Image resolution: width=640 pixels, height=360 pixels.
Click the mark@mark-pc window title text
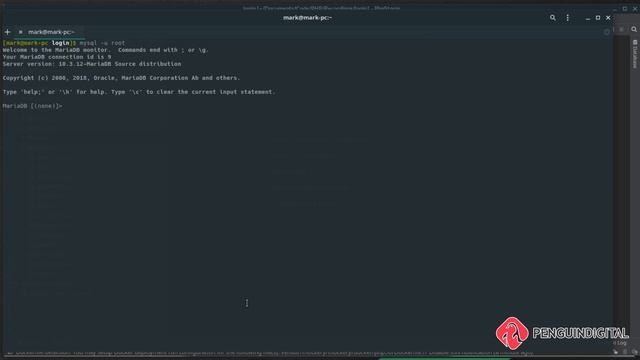click(307, 18)
